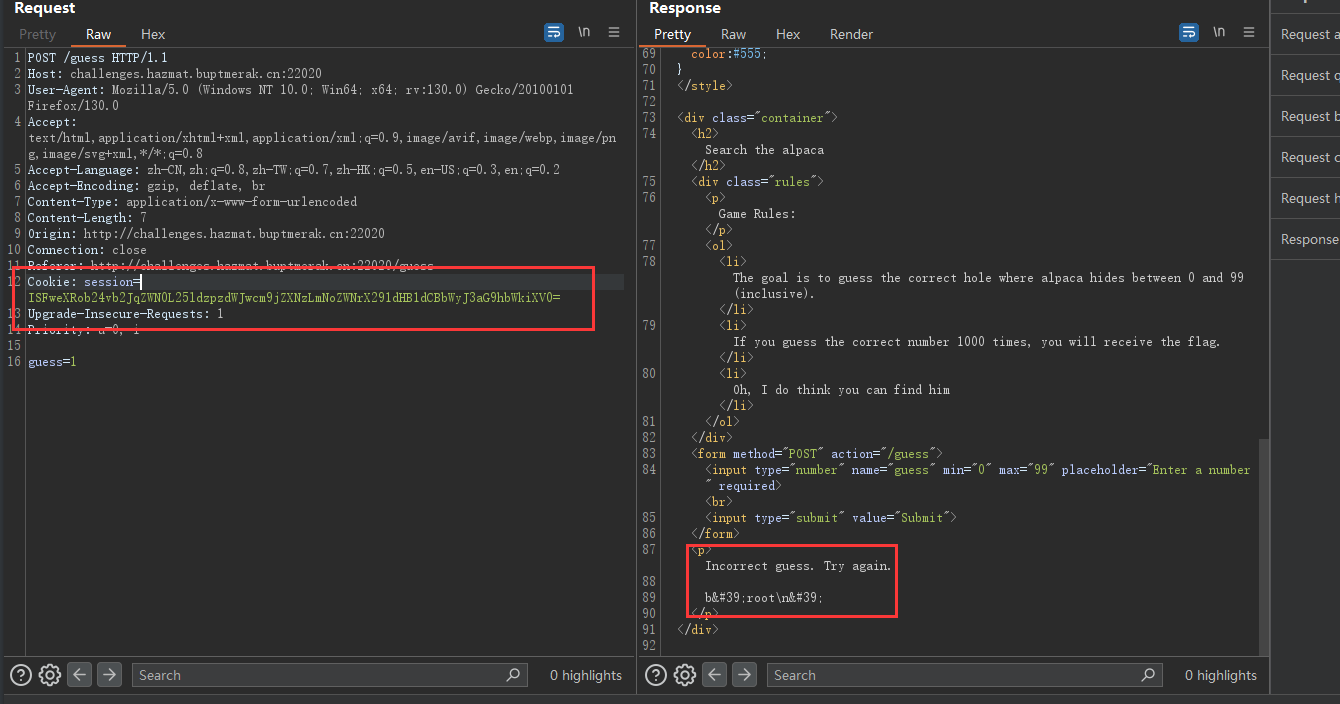
Task: Go to previous match arrow in Request search
Action: [x=80, y=675]
